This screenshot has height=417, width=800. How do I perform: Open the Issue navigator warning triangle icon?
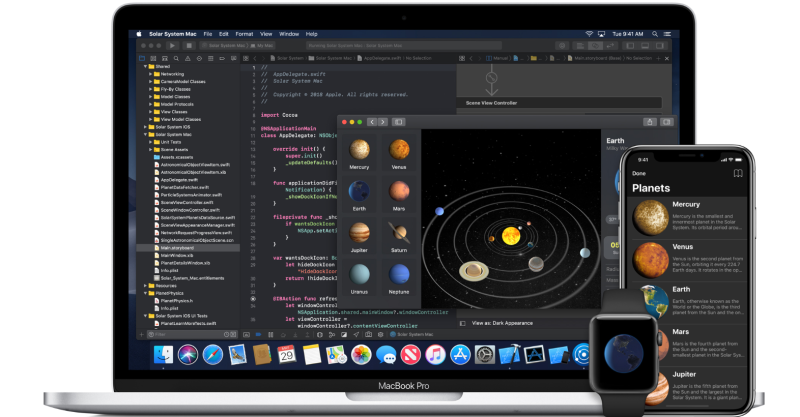188,58
